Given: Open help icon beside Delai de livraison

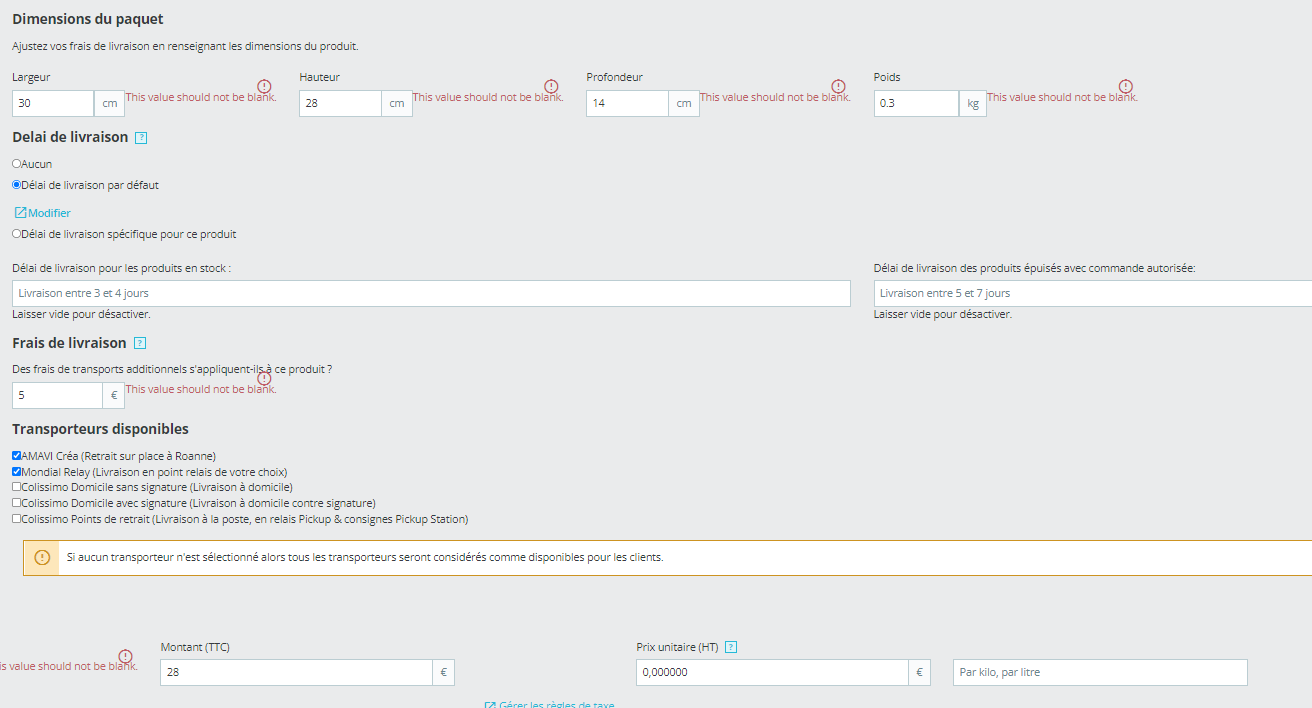Looking at the screenshot, I should click(141, 138).
